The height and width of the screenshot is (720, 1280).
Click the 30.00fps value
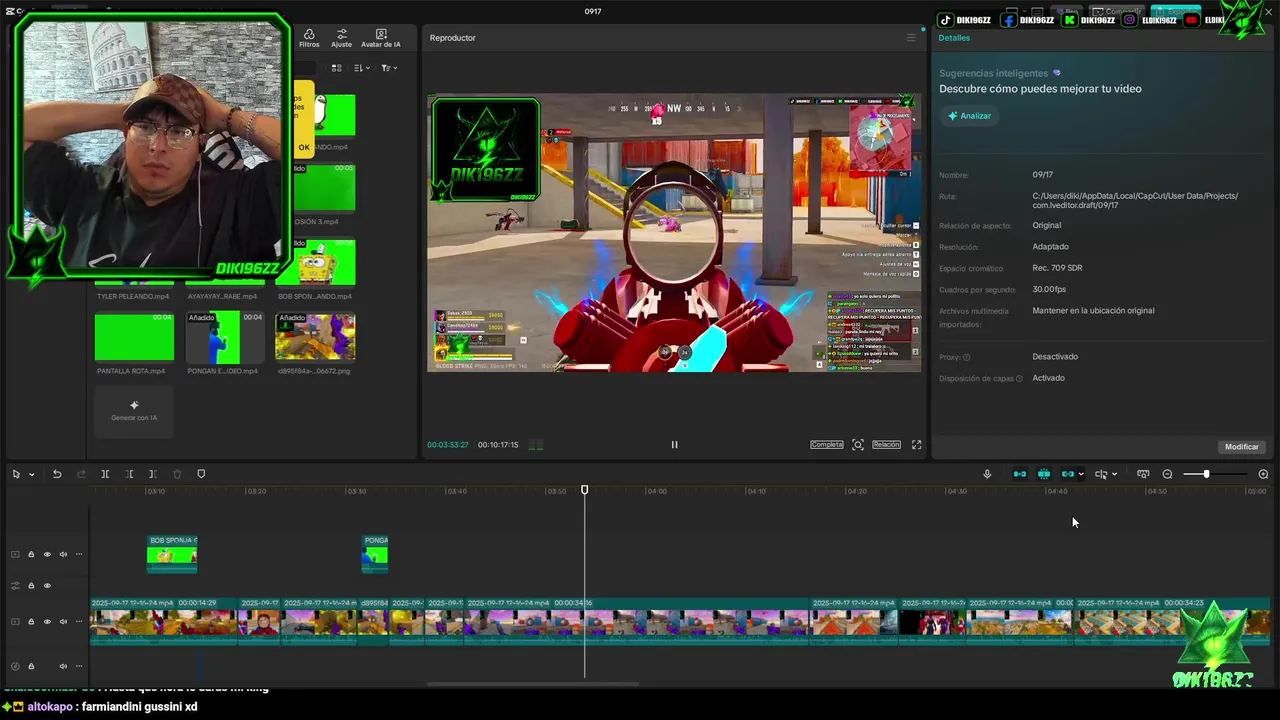point(1049,289)
